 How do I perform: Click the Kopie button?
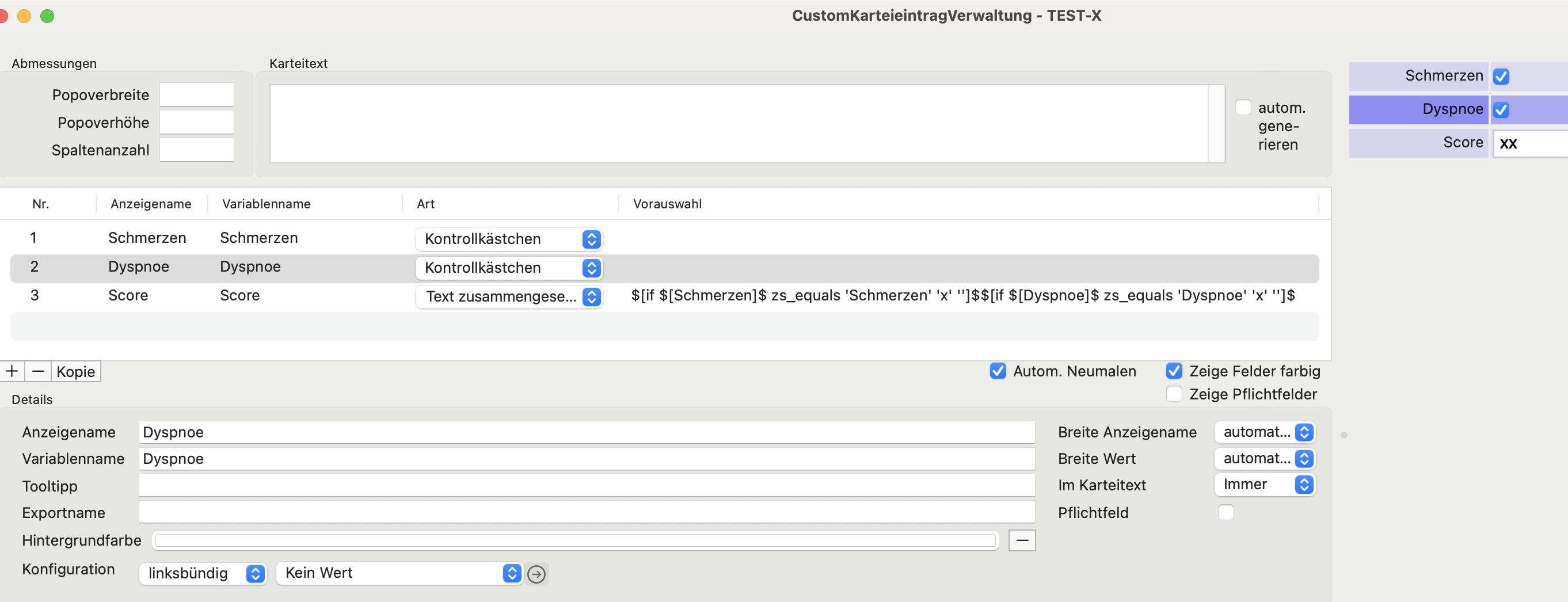[75, 371]
